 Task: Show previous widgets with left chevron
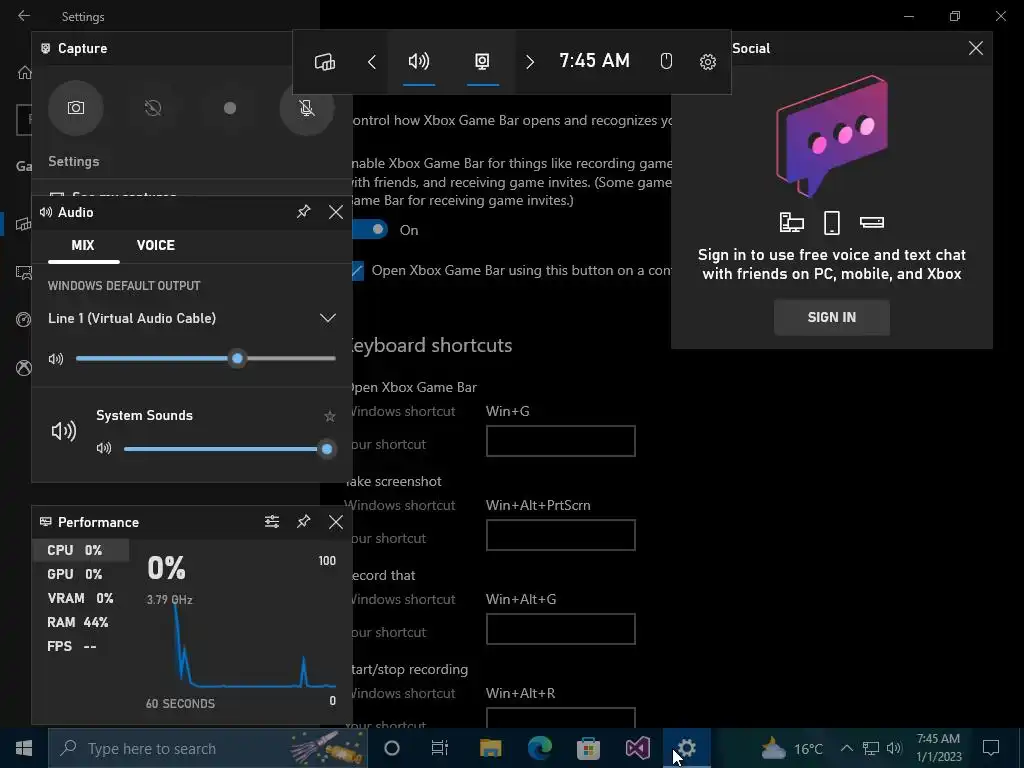(372, 62)
